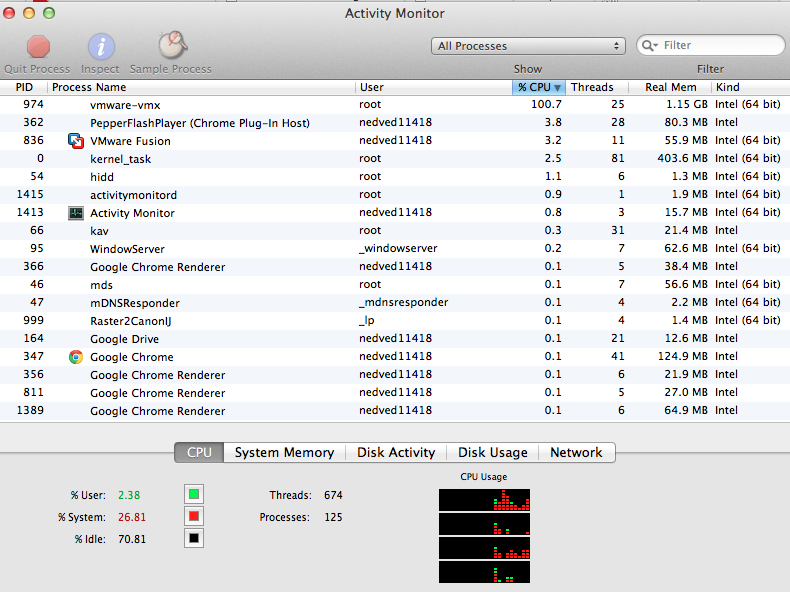
Task: Click the Sample Process icon
Action: tap(172, 45)
